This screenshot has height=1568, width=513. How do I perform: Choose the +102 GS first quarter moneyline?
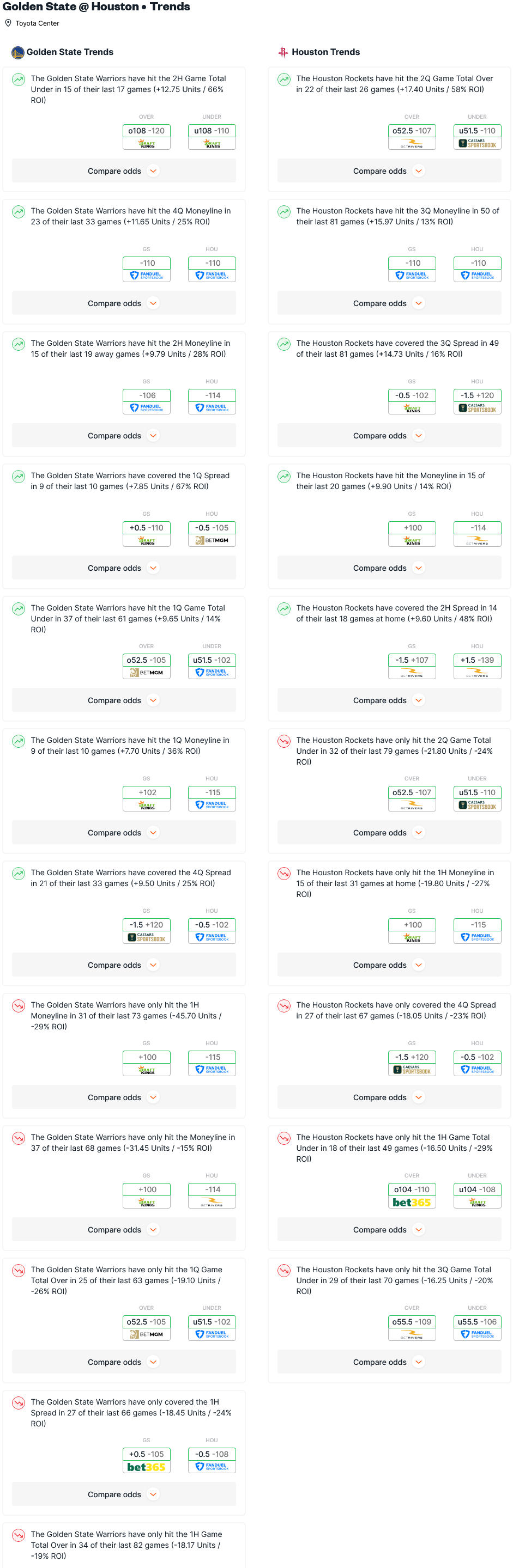coord(146,792)
